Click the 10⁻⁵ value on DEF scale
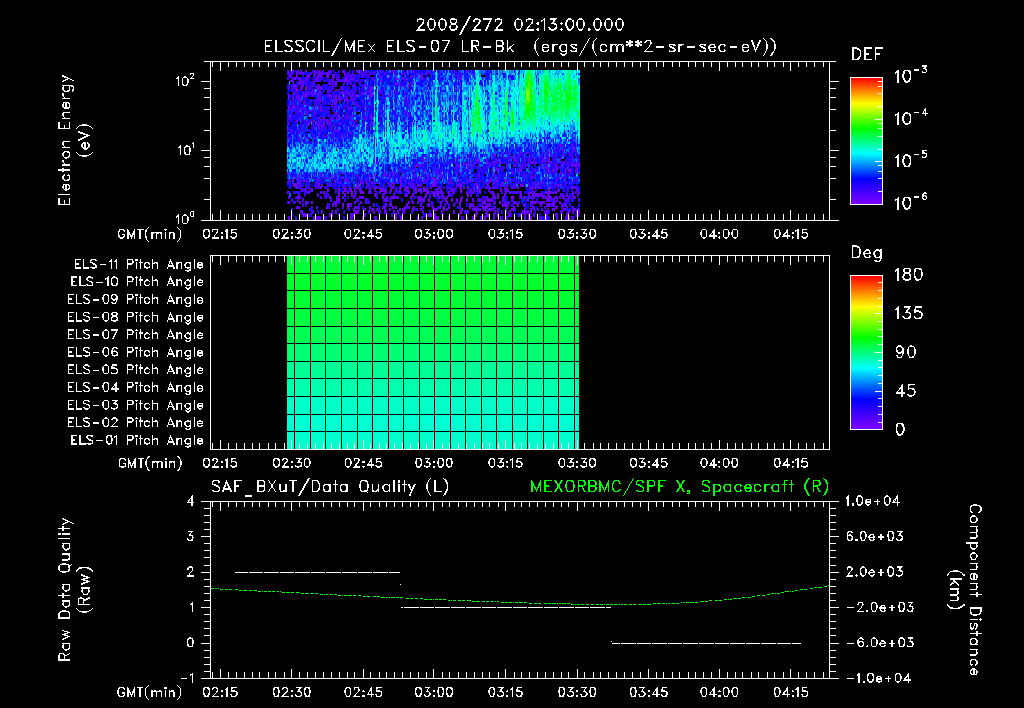This screenshot has width=1024, height=708. pos(910,159)
